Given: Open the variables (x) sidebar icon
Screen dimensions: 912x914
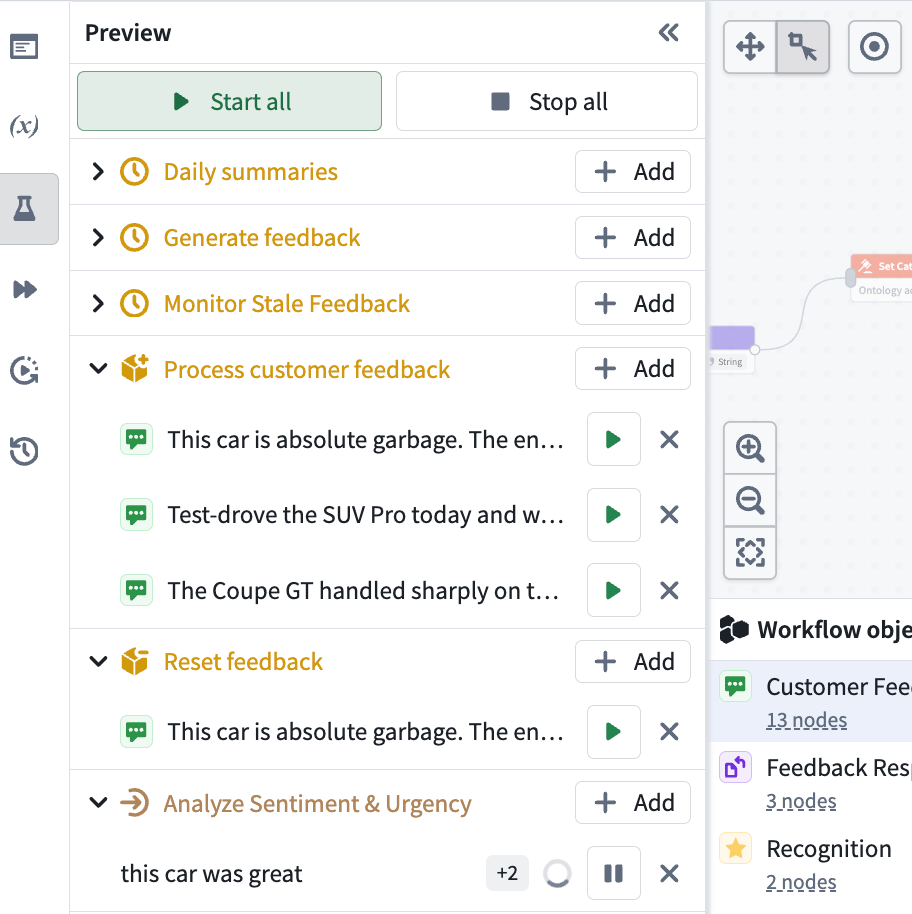Looking at the screenshot, I should point(24,125).
